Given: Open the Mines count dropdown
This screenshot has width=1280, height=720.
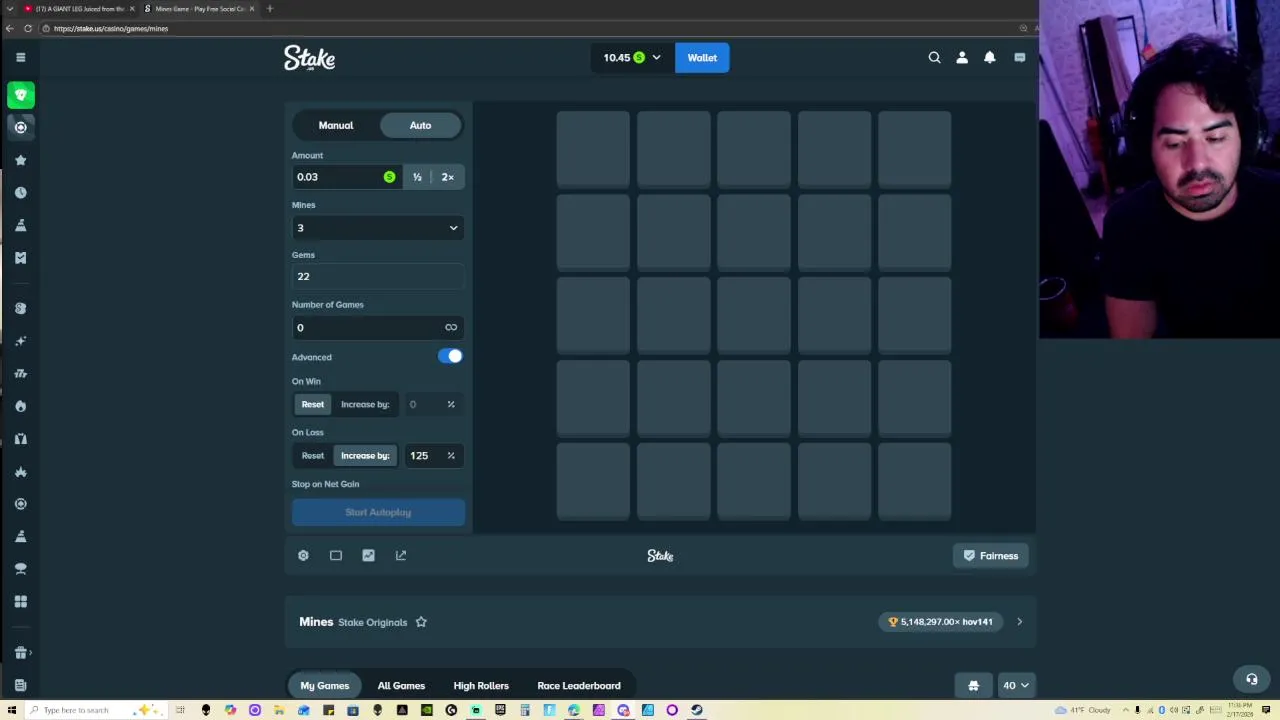Looking at the screenshot, I should point(378,228).
